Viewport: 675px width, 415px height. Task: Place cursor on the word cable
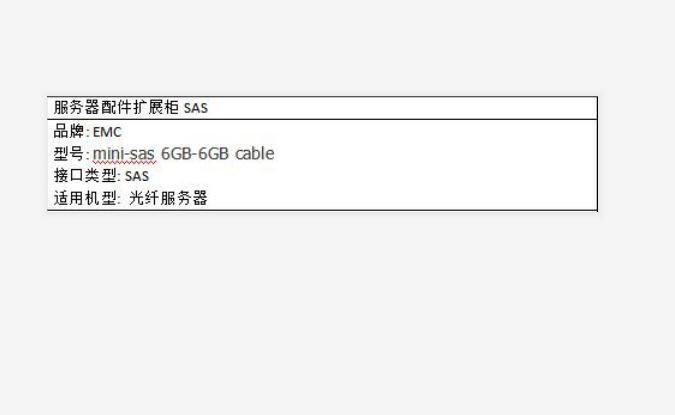tap(255, 153)
